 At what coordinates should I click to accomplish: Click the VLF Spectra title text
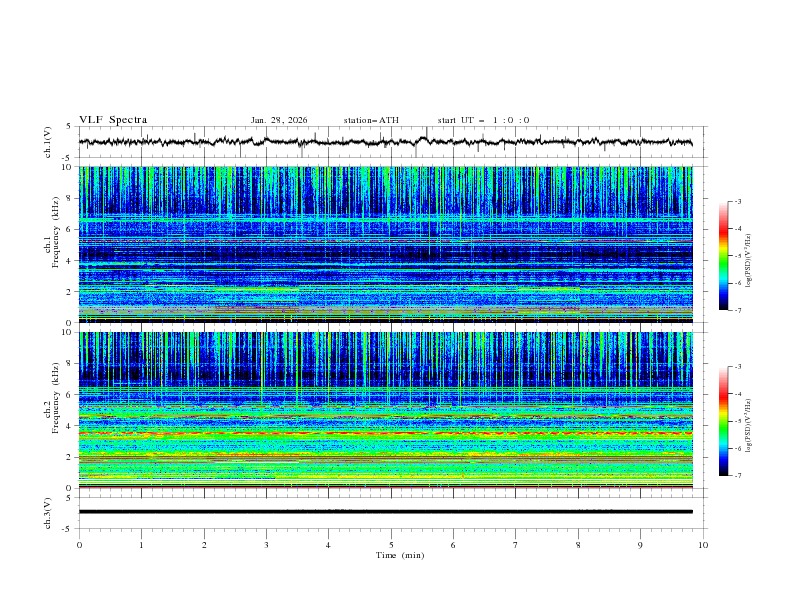(x=113, y=120)
